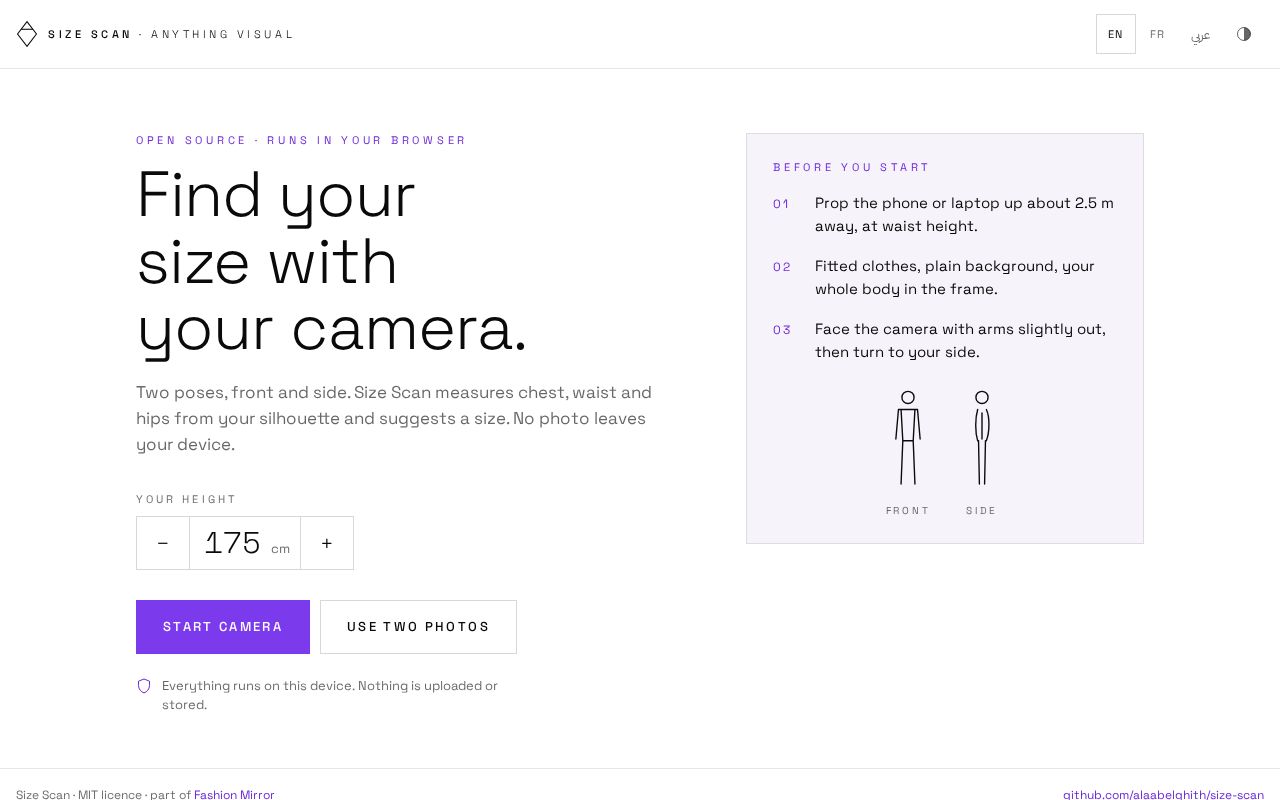Click the 'FRONT' caption under the figure
The width and height of the screenshot is (1280, 800).
pos(907,511)
